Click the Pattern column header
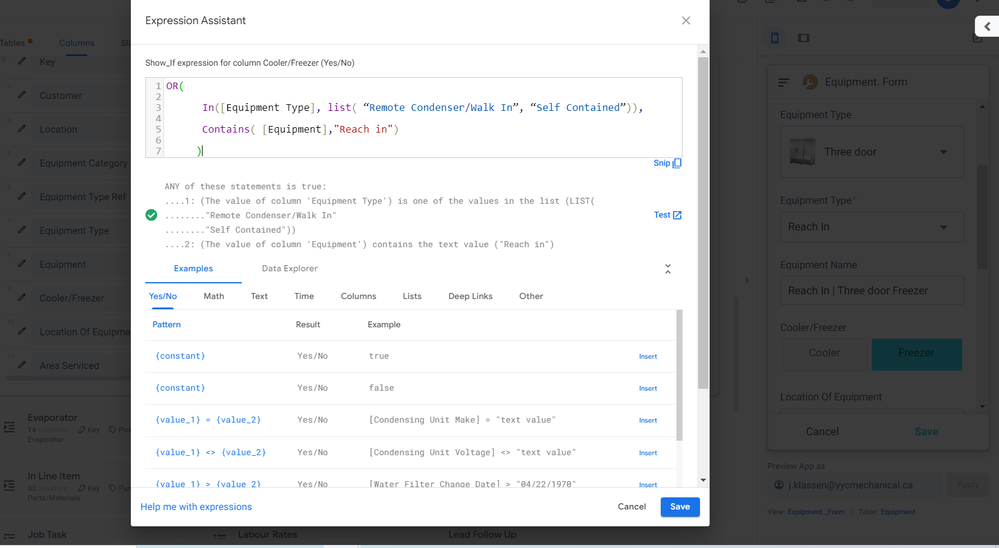The height and width of the screenshot is (548, 999). pos(166,324)
